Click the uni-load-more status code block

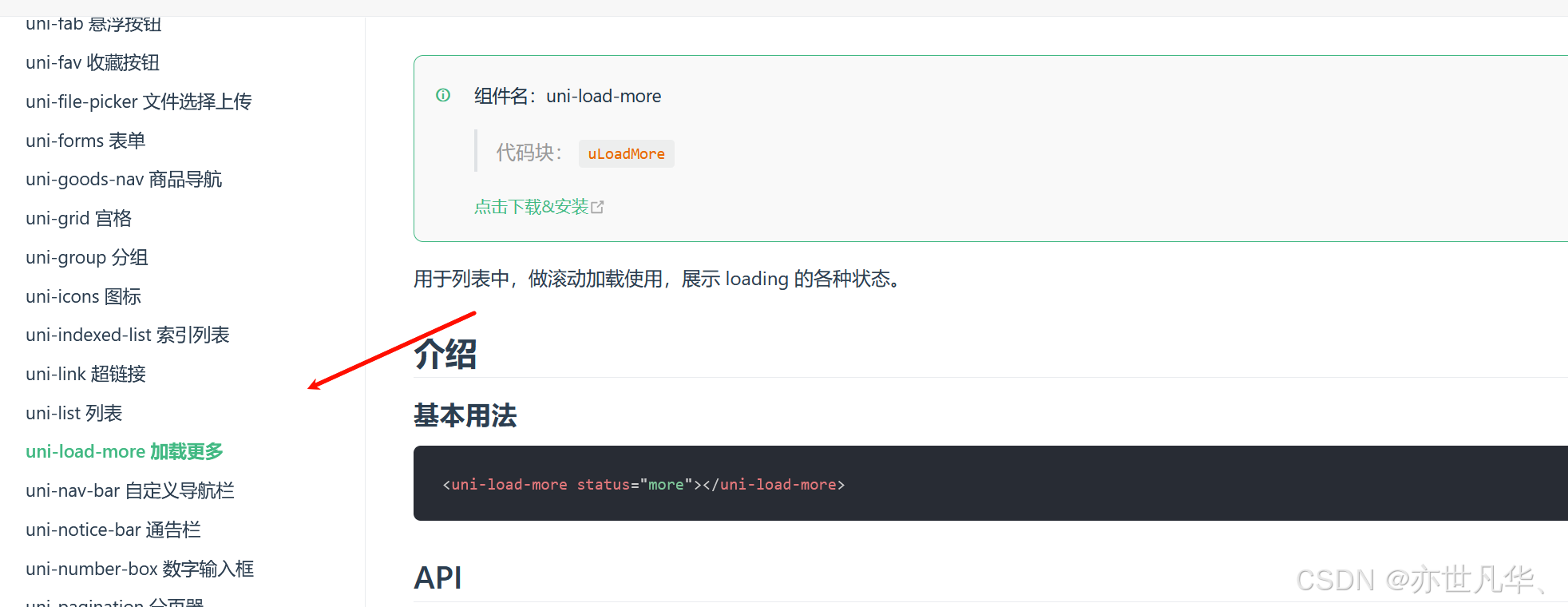pyautogui.click(x=990, y=483)
